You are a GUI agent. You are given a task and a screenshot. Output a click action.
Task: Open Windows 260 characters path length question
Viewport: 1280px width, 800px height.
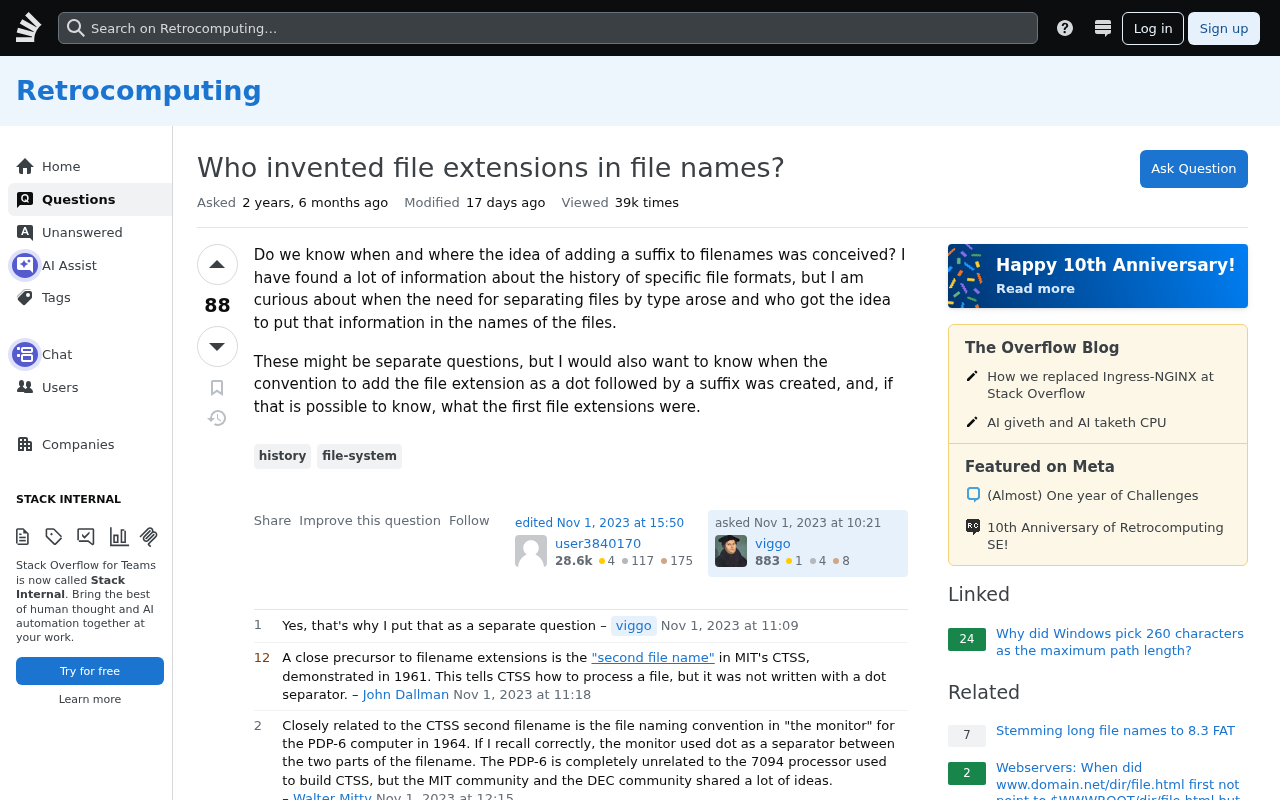click(1120, 642)
